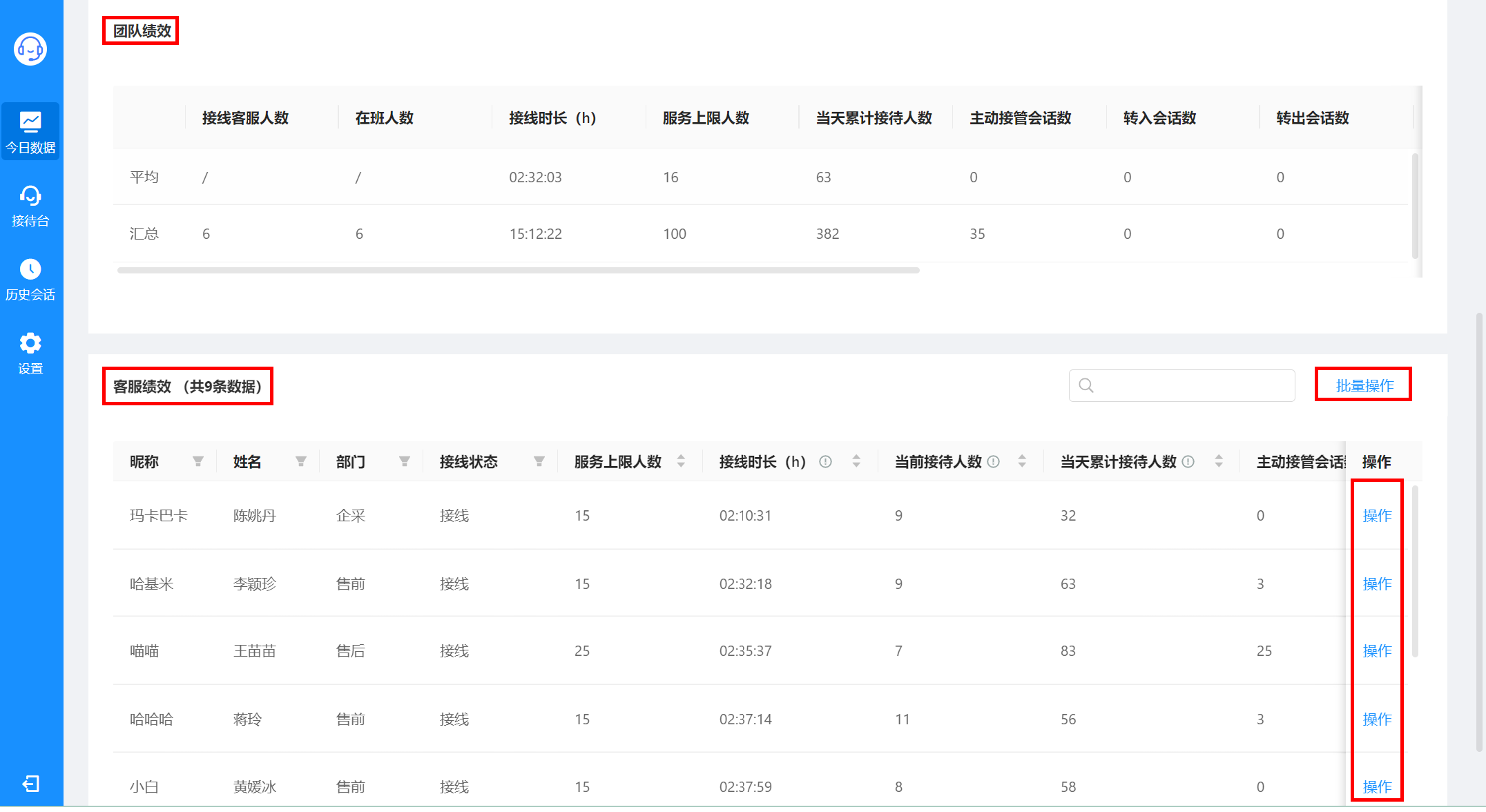This screenshot has height=812, width=1486.
Task: Click name 王苗苗
Action: (x=255, y=650)
